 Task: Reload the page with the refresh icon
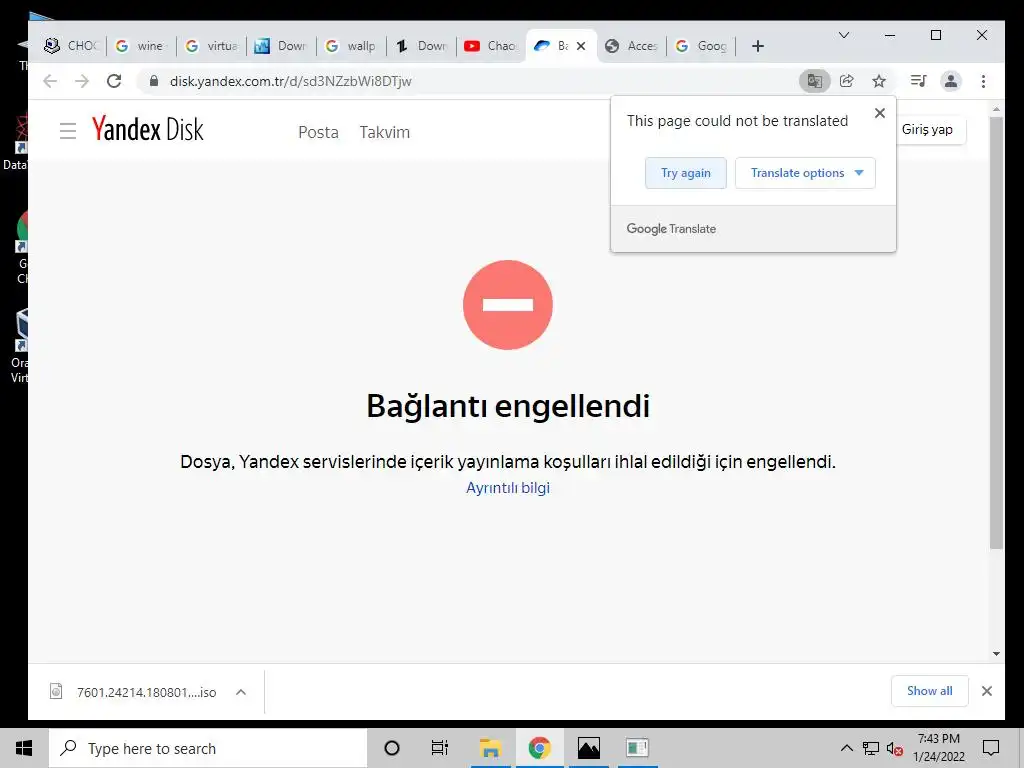(114, 81)
